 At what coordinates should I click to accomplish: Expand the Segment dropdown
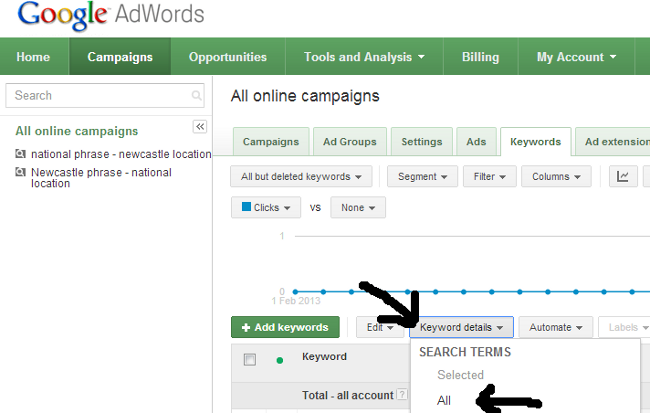pos(421,177)
